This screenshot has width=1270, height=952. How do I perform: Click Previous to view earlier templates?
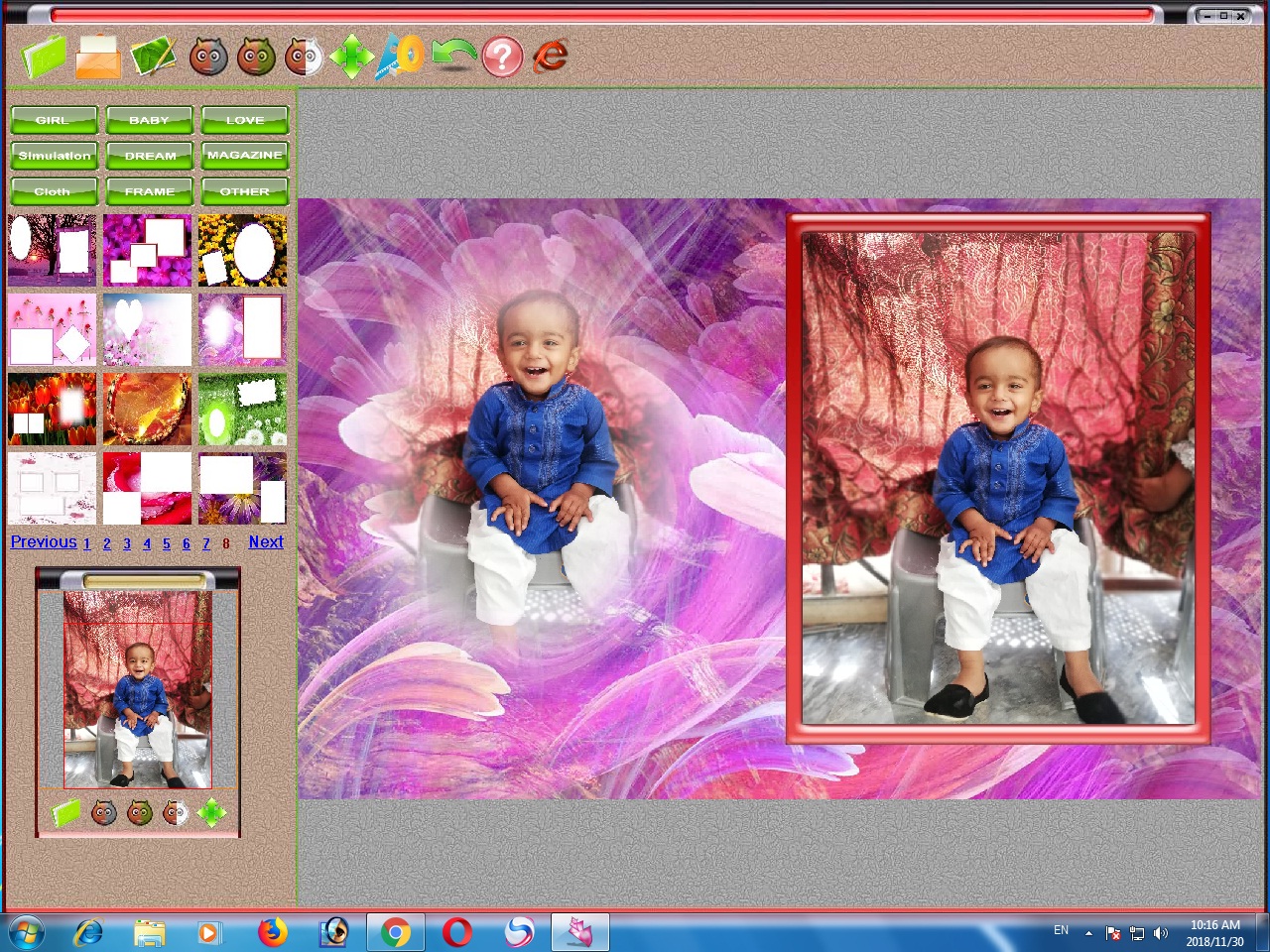point(44,542)
